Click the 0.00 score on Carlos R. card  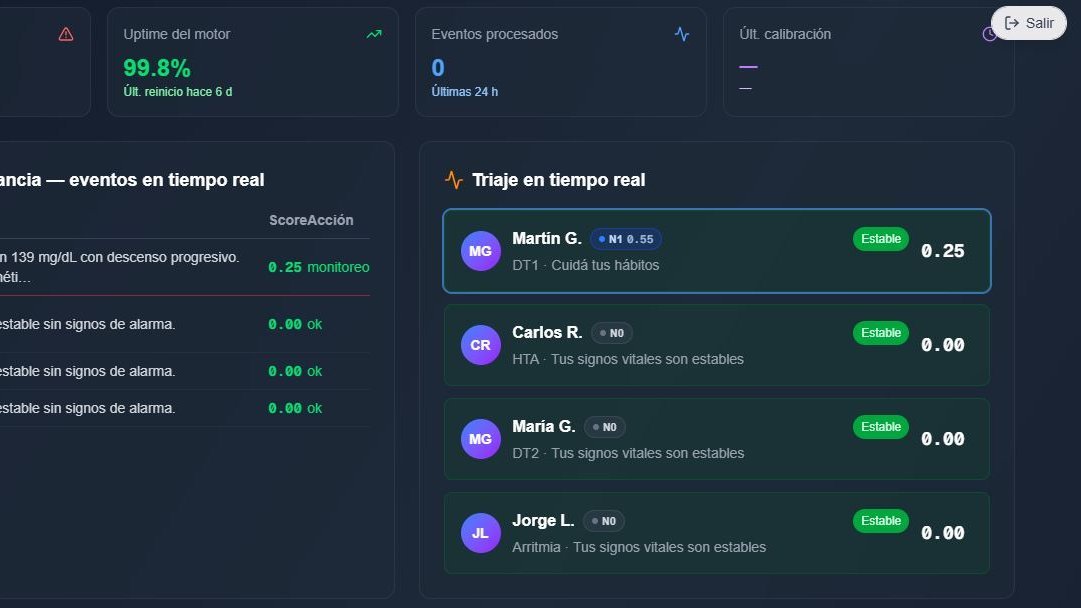[942, 345]
